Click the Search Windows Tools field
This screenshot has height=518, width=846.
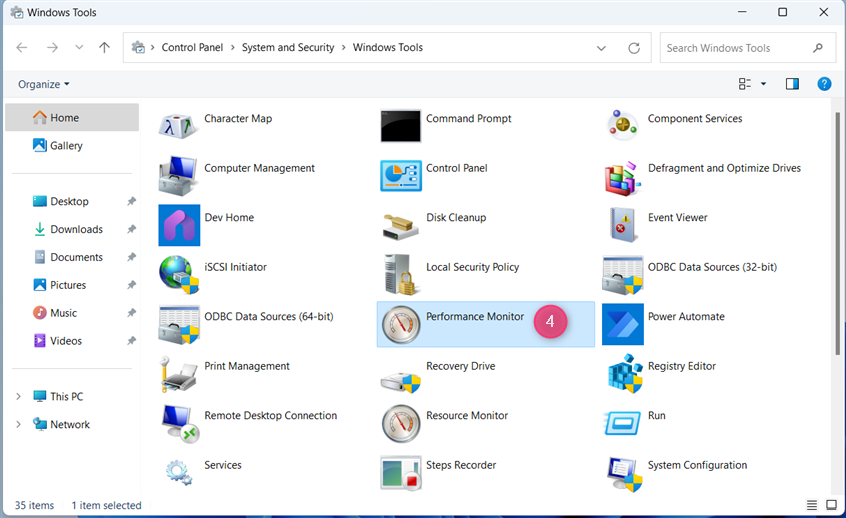point(747,48)
